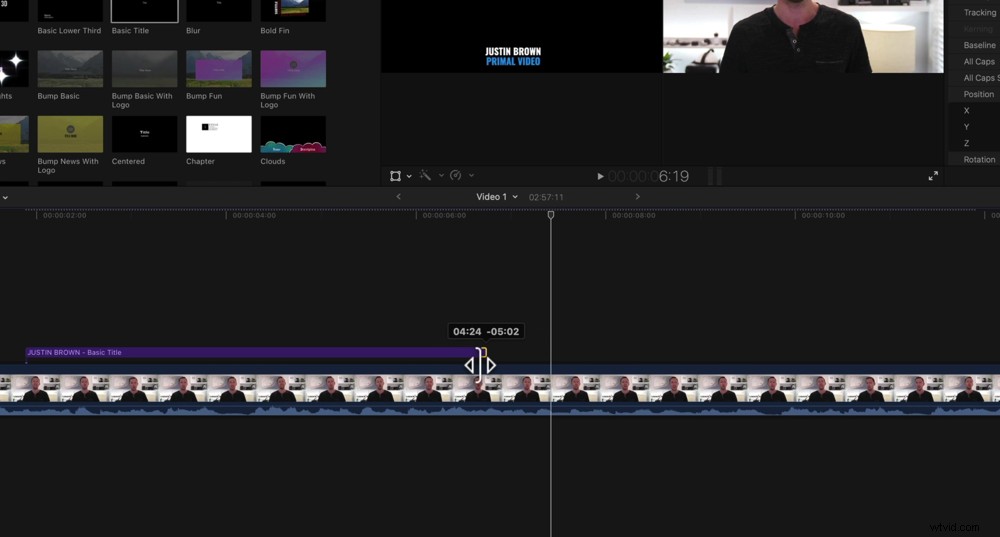Click the retime speedometer icon
The width and height of the screenshot is (1000, 537).
pyautogui.click(x=455, y=175)
